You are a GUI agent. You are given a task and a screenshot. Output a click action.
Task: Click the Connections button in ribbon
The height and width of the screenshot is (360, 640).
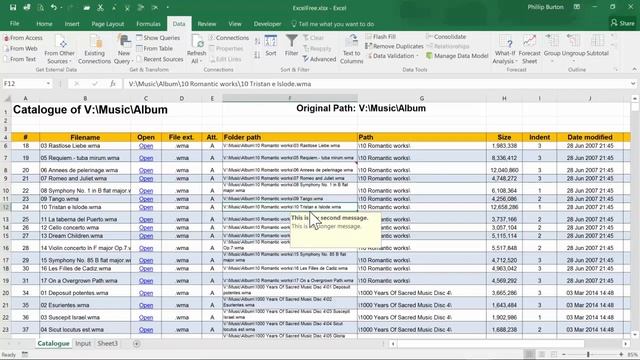pos(229,38)
